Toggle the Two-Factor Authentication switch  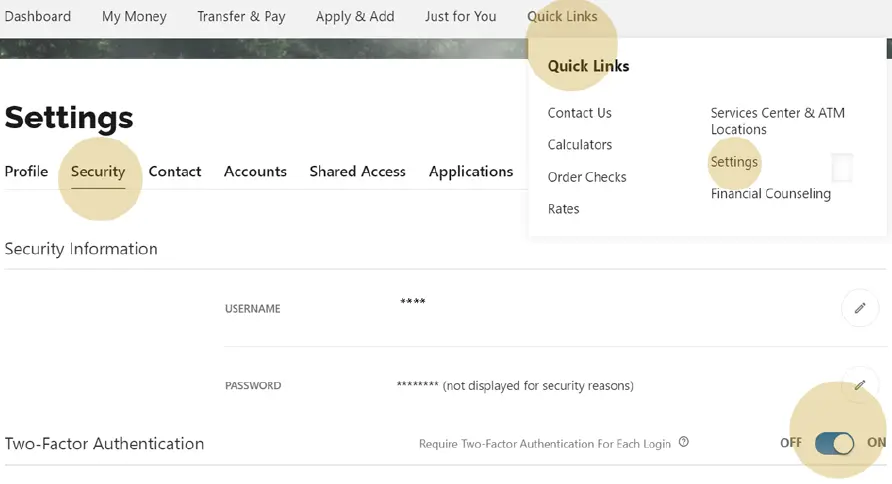click(x=834, y=443)
